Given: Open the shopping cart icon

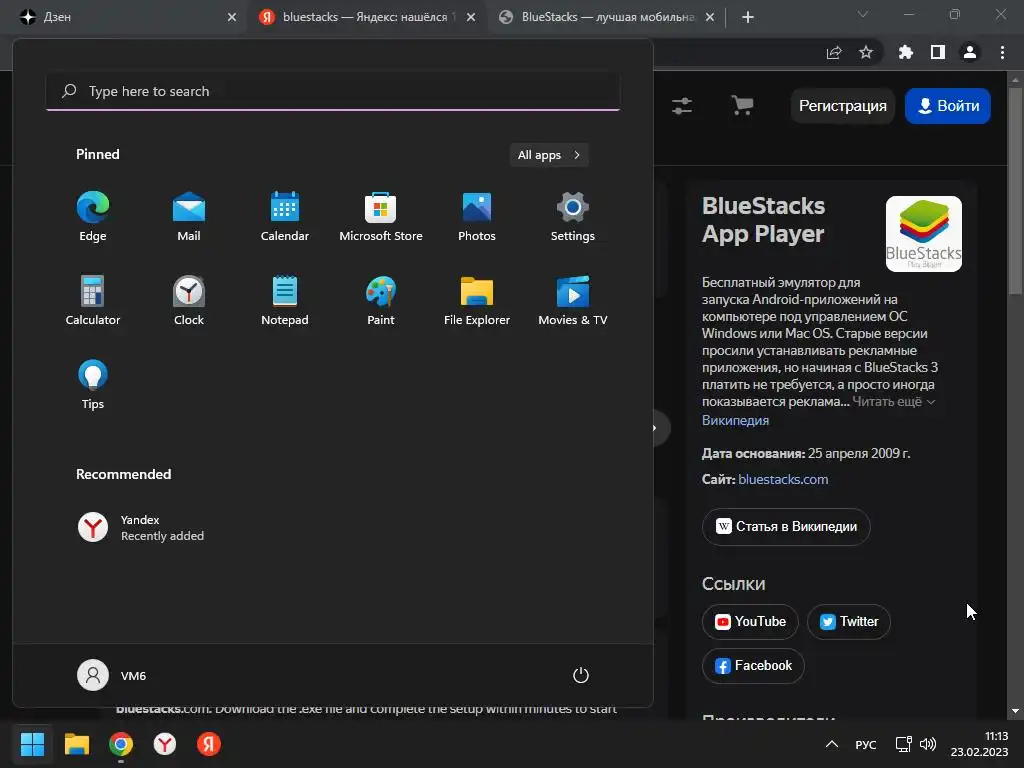Looking at the screenshot, I should pos(742,105).
